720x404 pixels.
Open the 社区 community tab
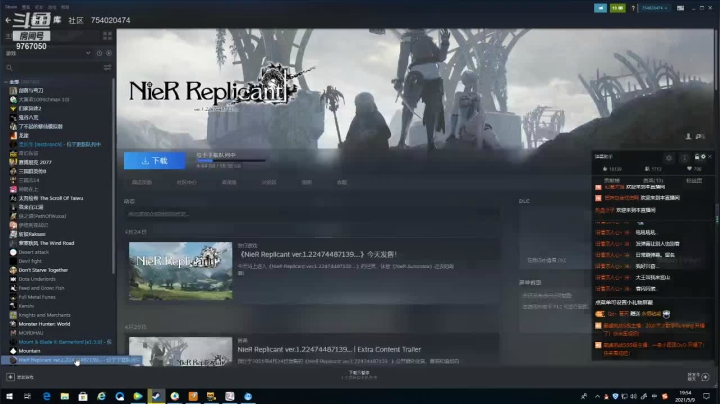[x=76, y=20]
